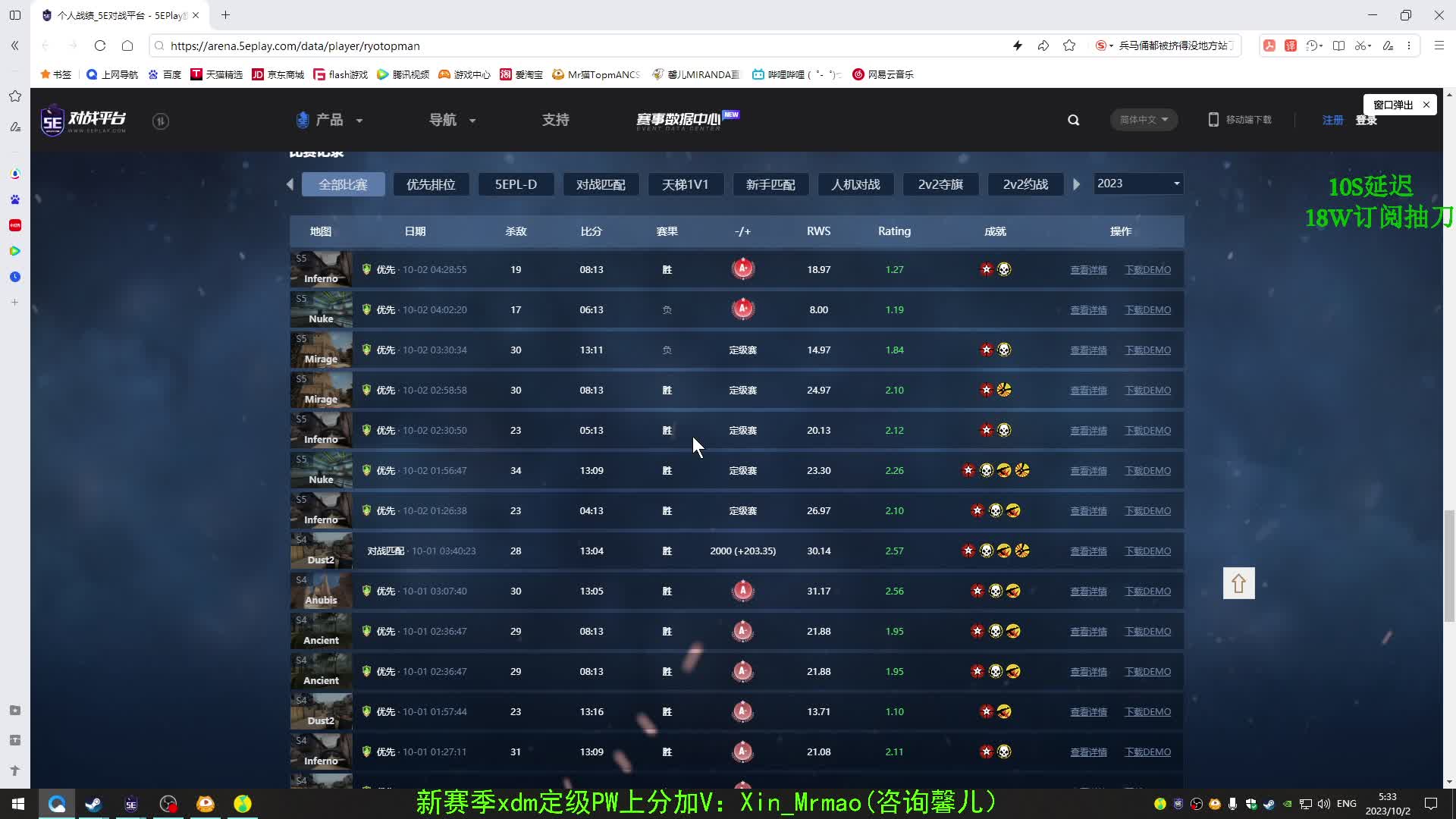
Task: Select the 优先排位 match tab
Action: [x=431, y=184]
